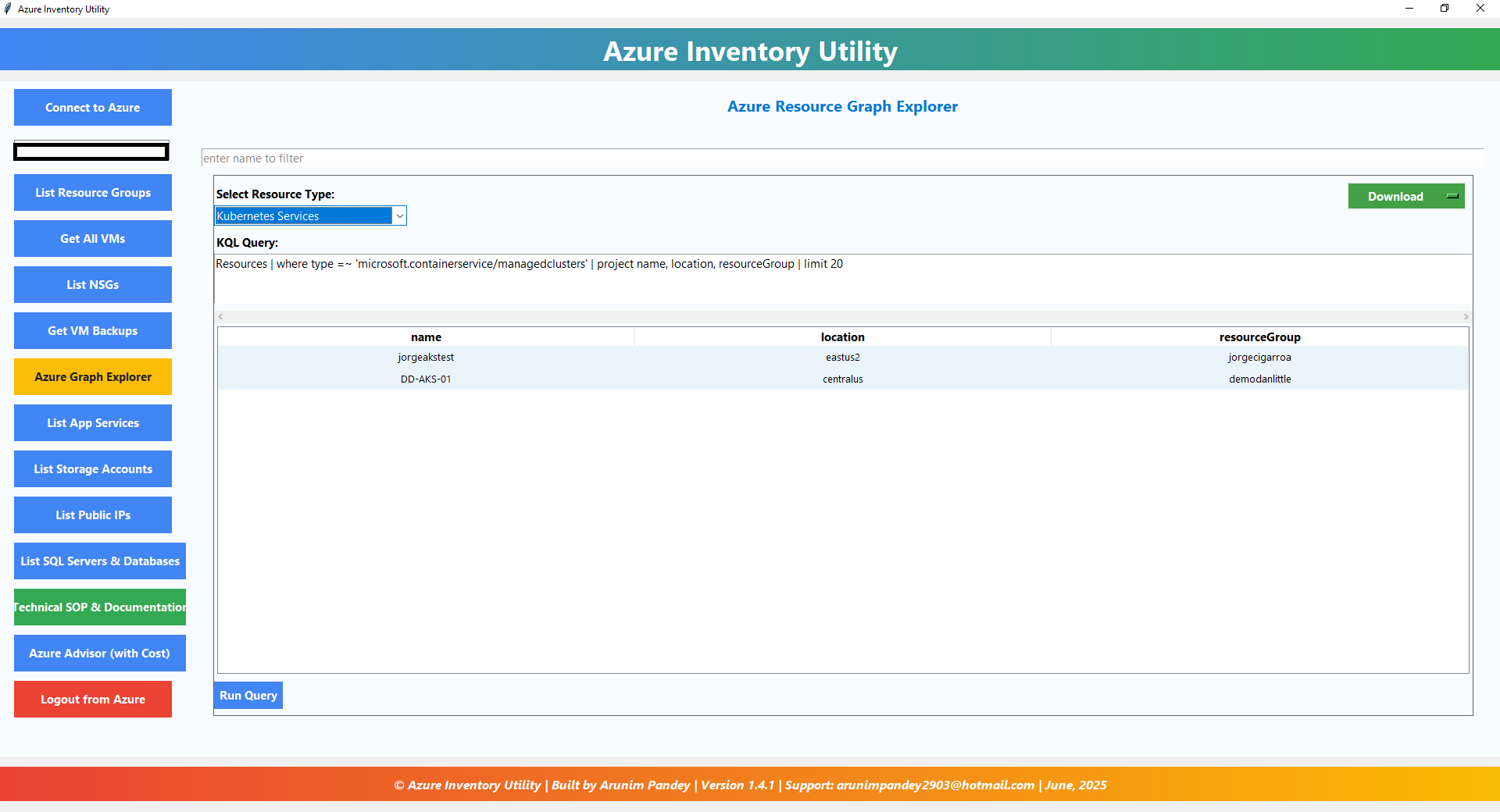
Task: Open Technical SOP & Documentation
Action: (100, 607)
